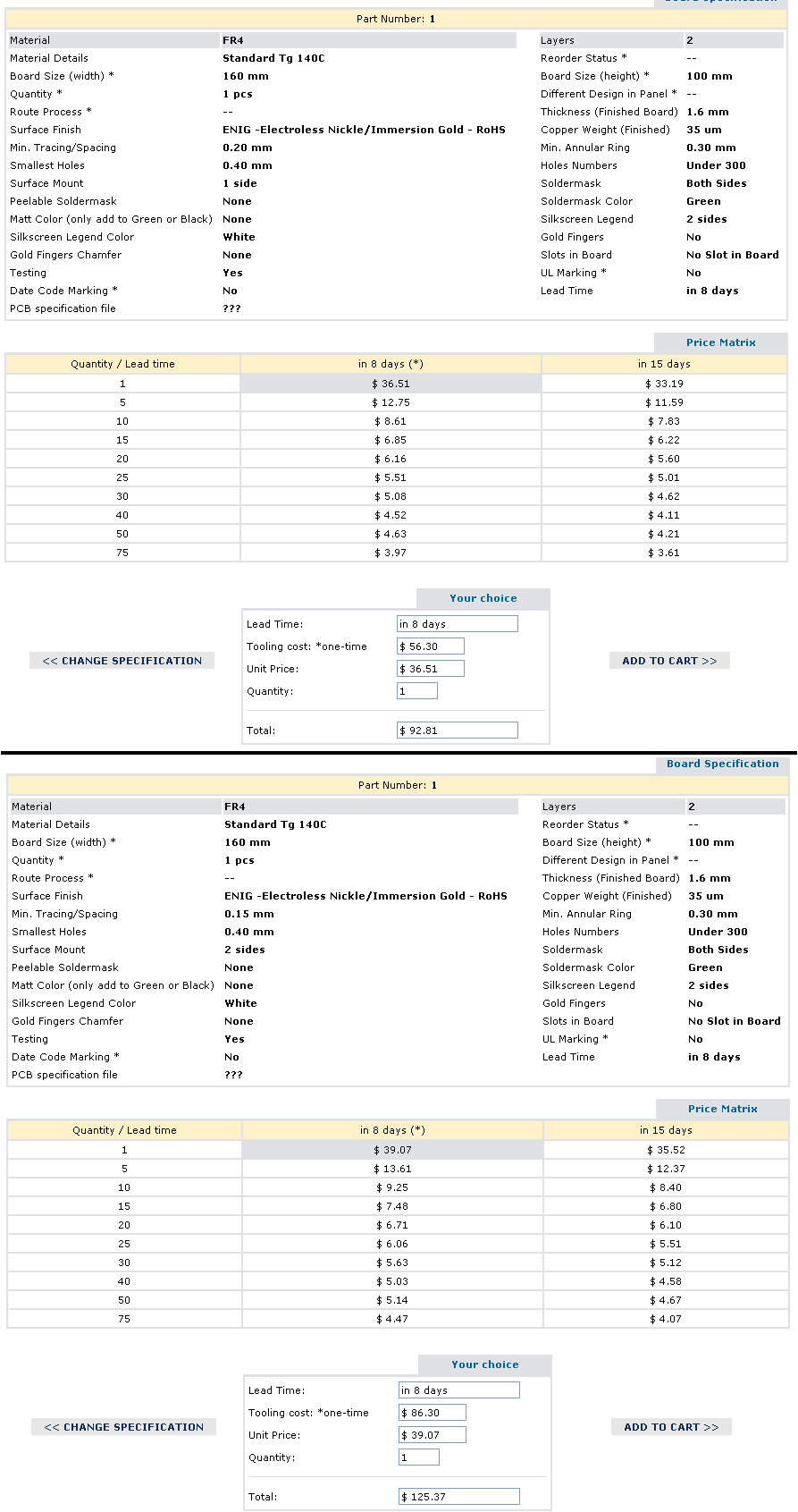Click the Tooling cost field showing $ 86.30

point(433,1413)
